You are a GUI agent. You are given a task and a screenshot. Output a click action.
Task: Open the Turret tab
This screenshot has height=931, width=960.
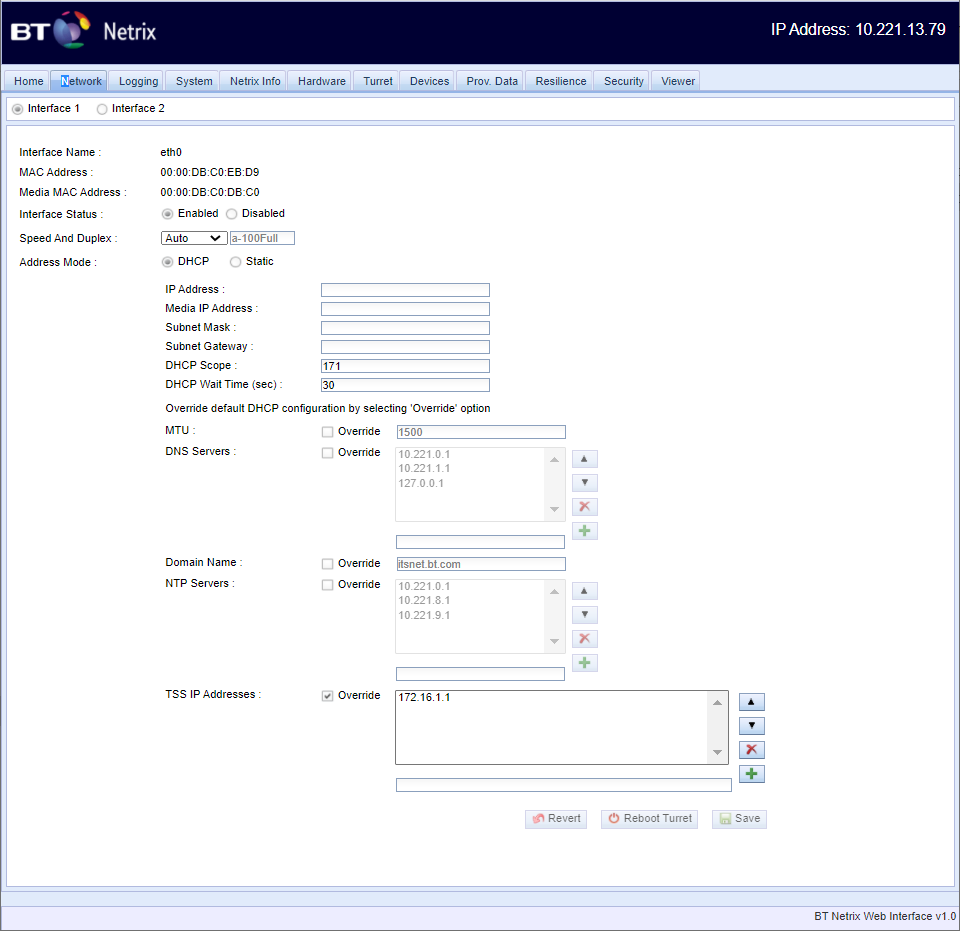[x=378, y=81]
